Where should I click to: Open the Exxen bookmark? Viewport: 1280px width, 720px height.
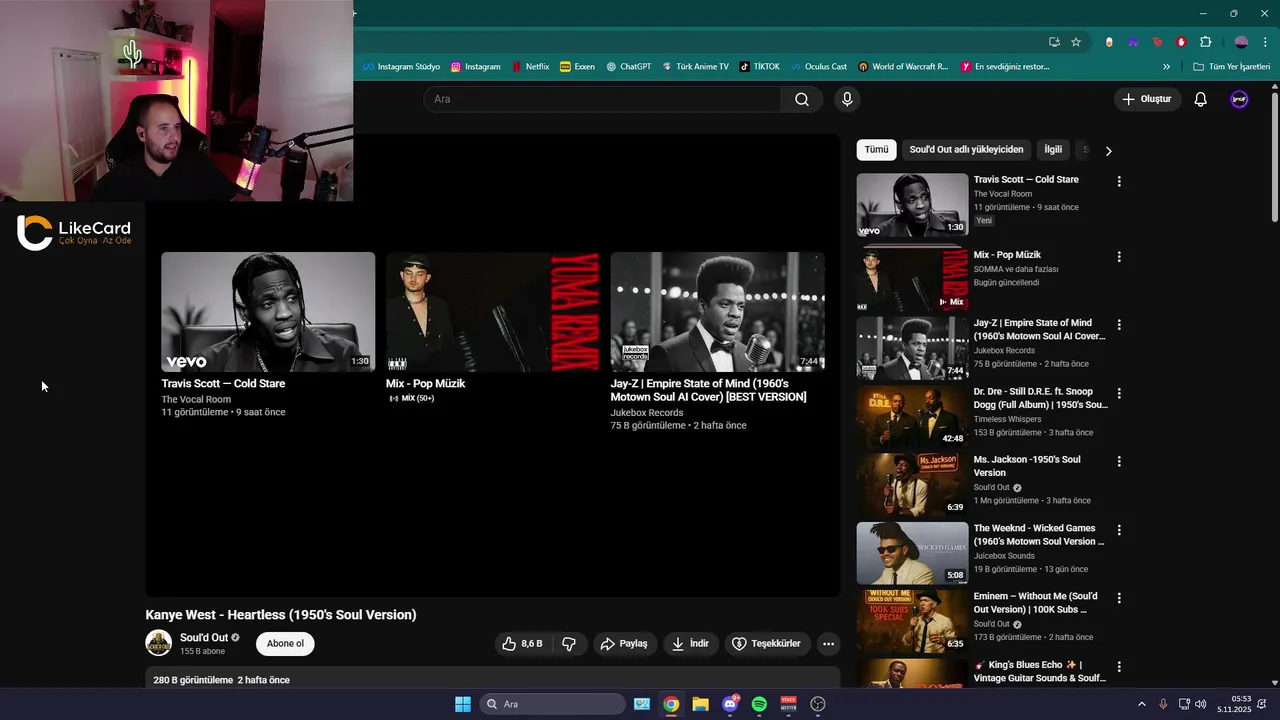[x=577, y=67]
